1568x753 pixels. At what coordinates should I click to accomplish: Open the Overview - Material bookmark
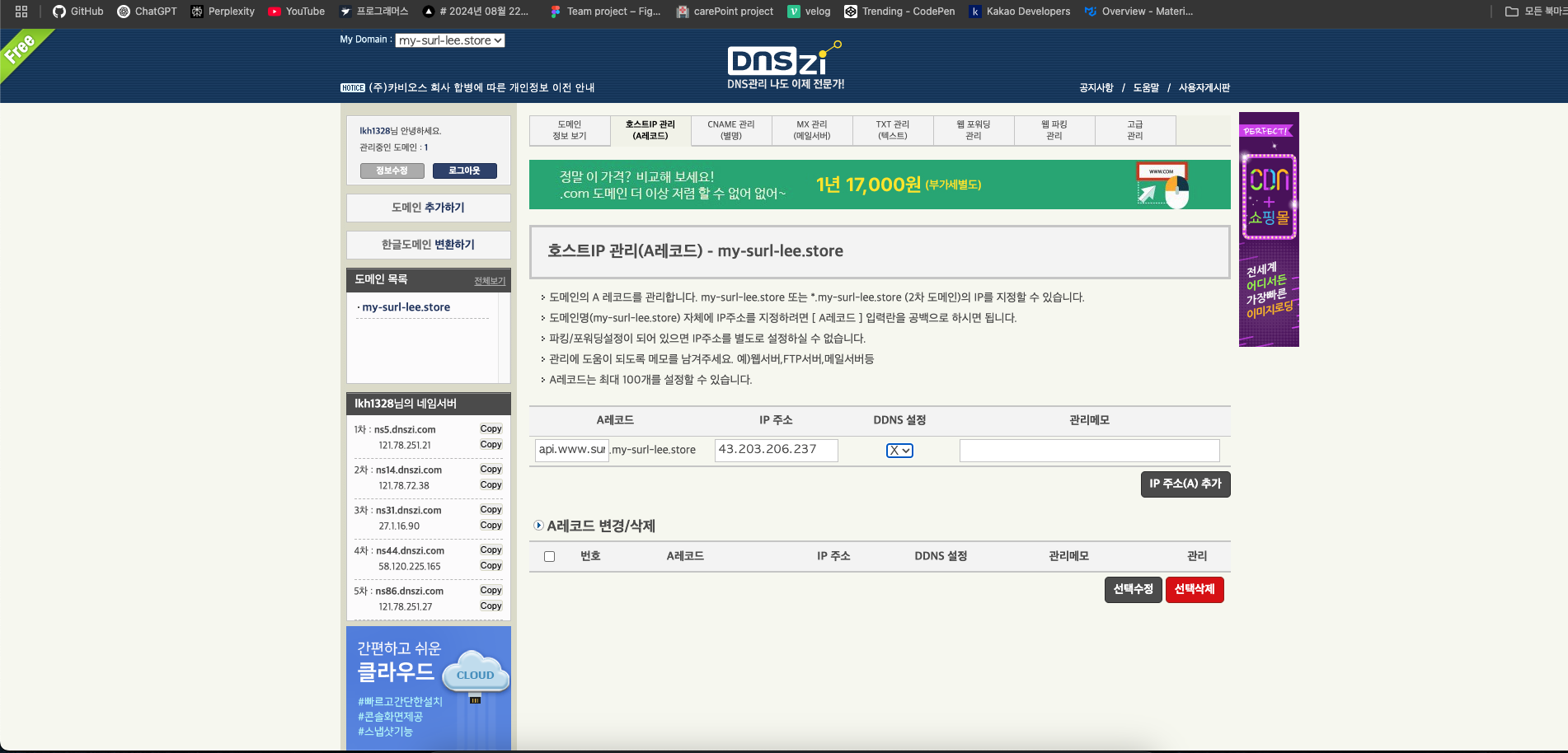click(1138, 12)
